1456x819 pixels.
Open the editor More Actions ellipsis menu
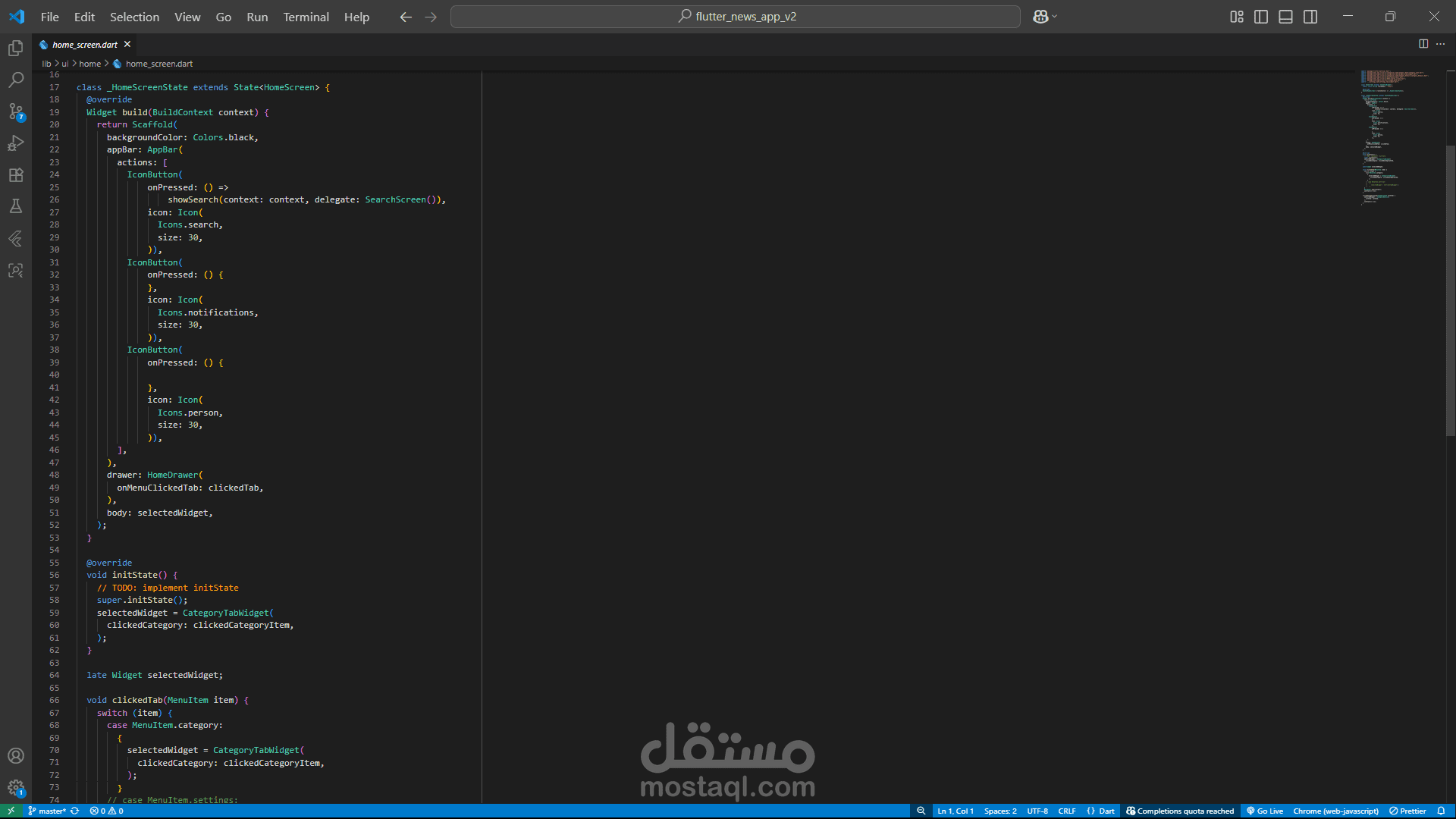(1440, 44)
